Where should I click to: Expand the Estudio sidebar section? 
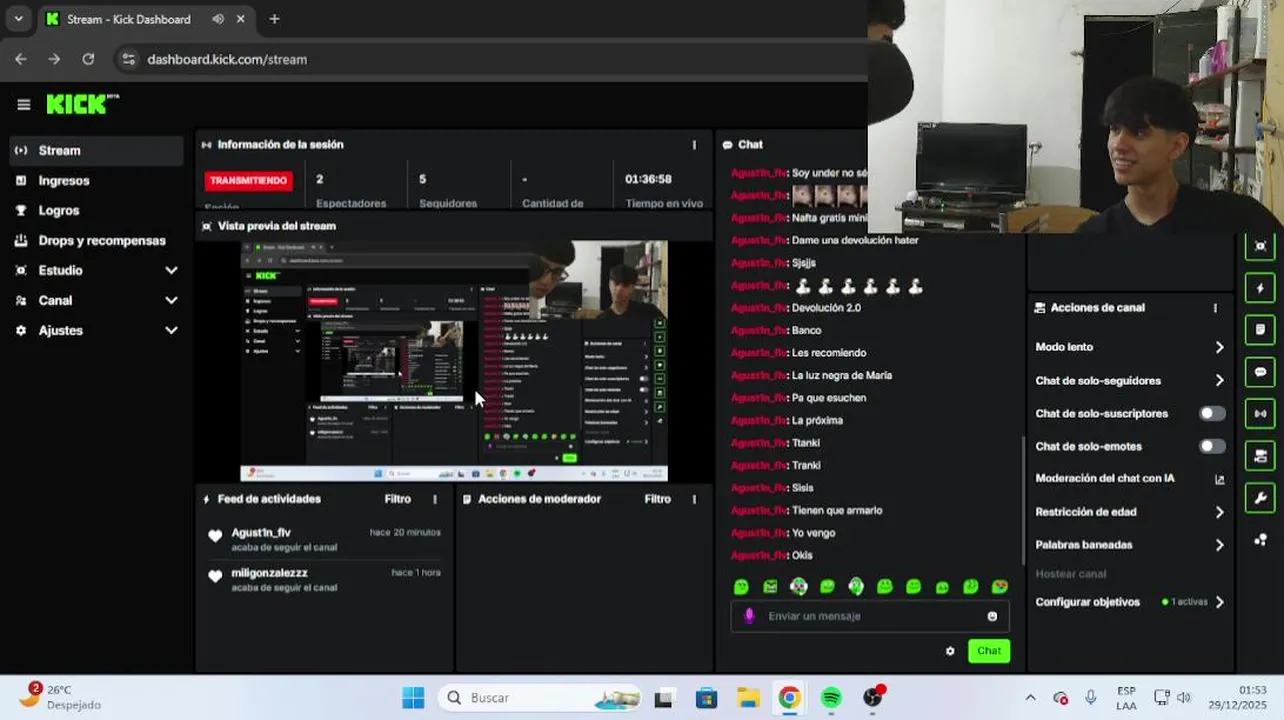point(171,270)
